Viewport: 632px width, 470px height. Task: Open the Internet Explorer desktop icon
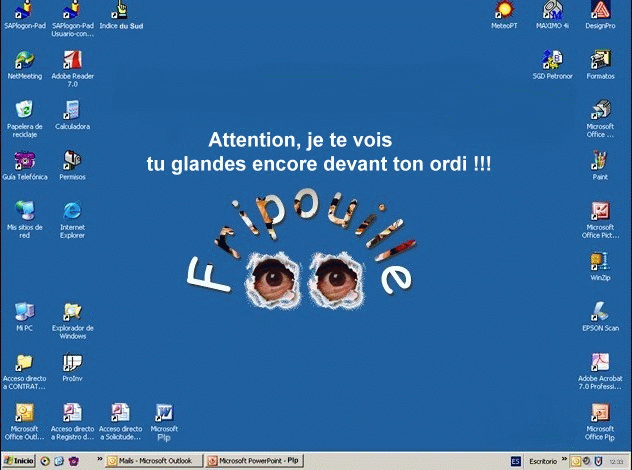tap(72, 211)
